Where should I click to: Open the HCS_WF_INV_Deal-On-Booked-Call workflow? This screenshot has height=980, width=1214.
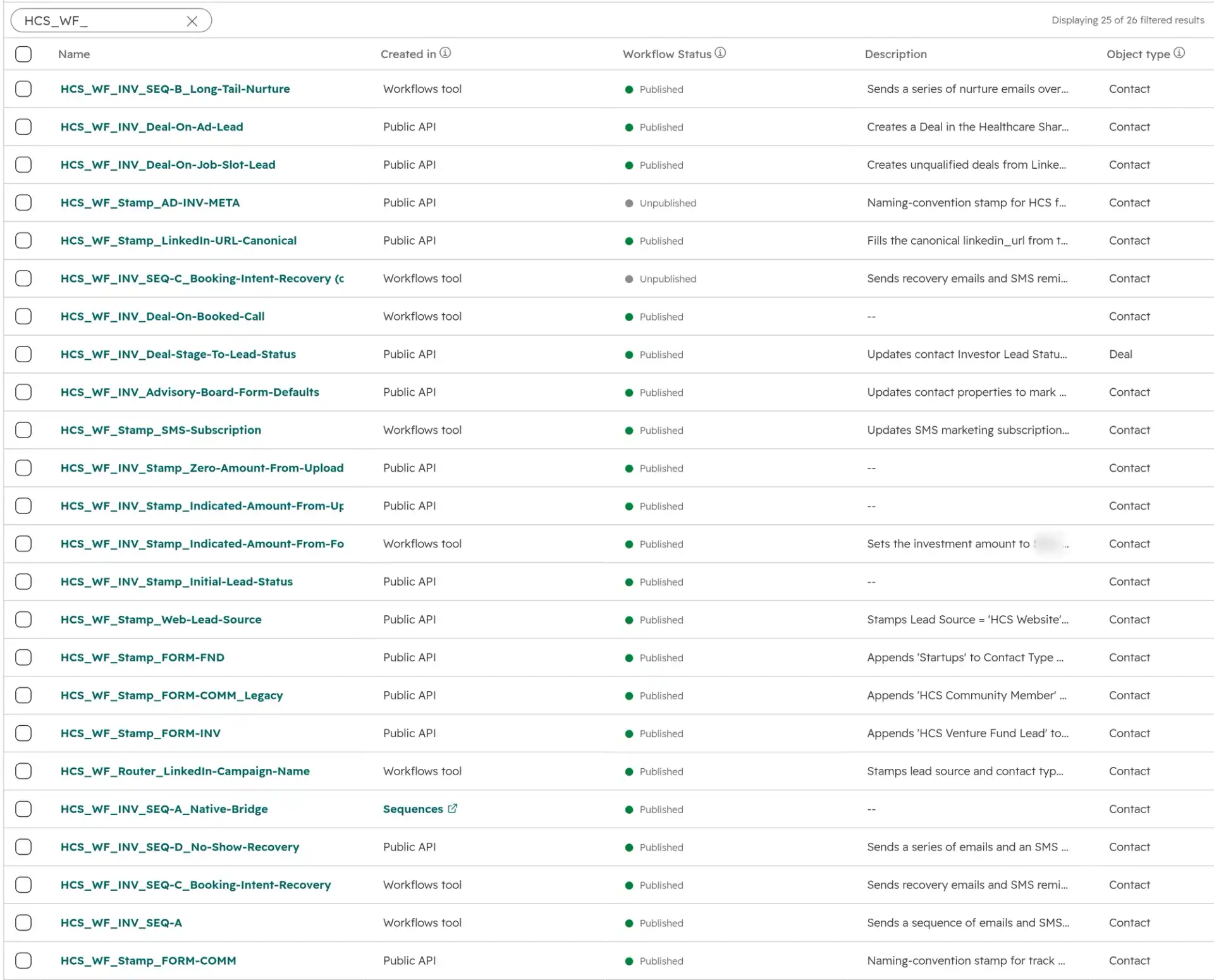[x=162, y=316]
